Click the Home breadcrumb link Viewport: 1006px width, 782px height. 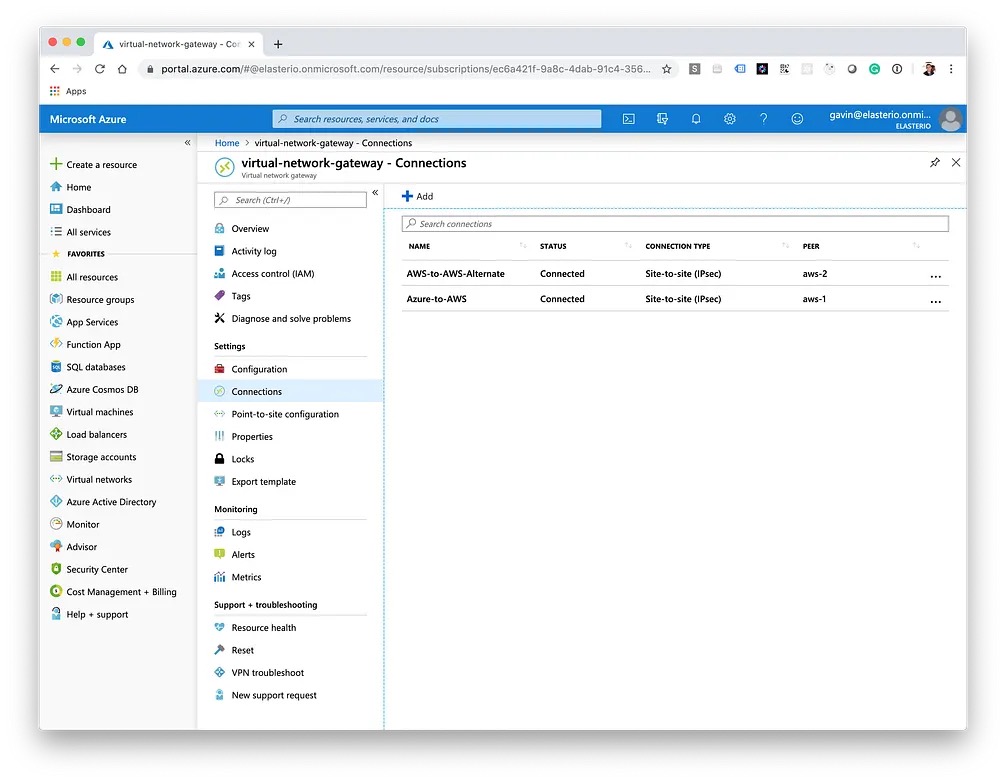click(226, 142)
